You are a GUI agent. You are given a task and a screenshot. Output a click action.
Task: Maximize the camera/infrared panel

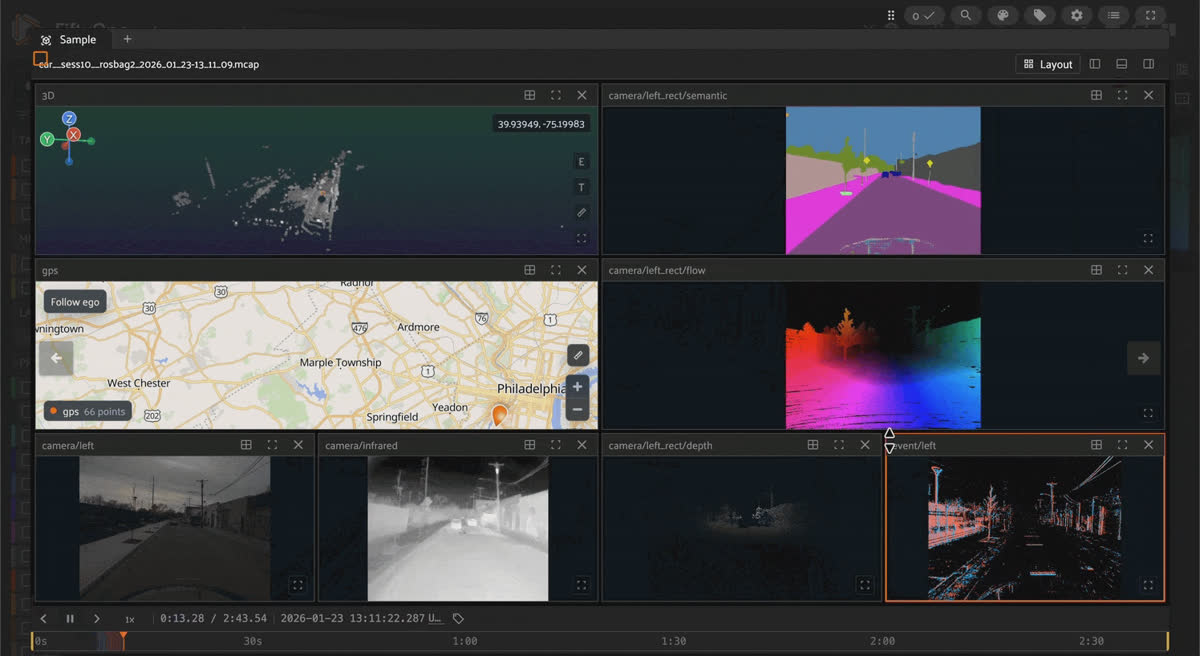tap(556, 445)
